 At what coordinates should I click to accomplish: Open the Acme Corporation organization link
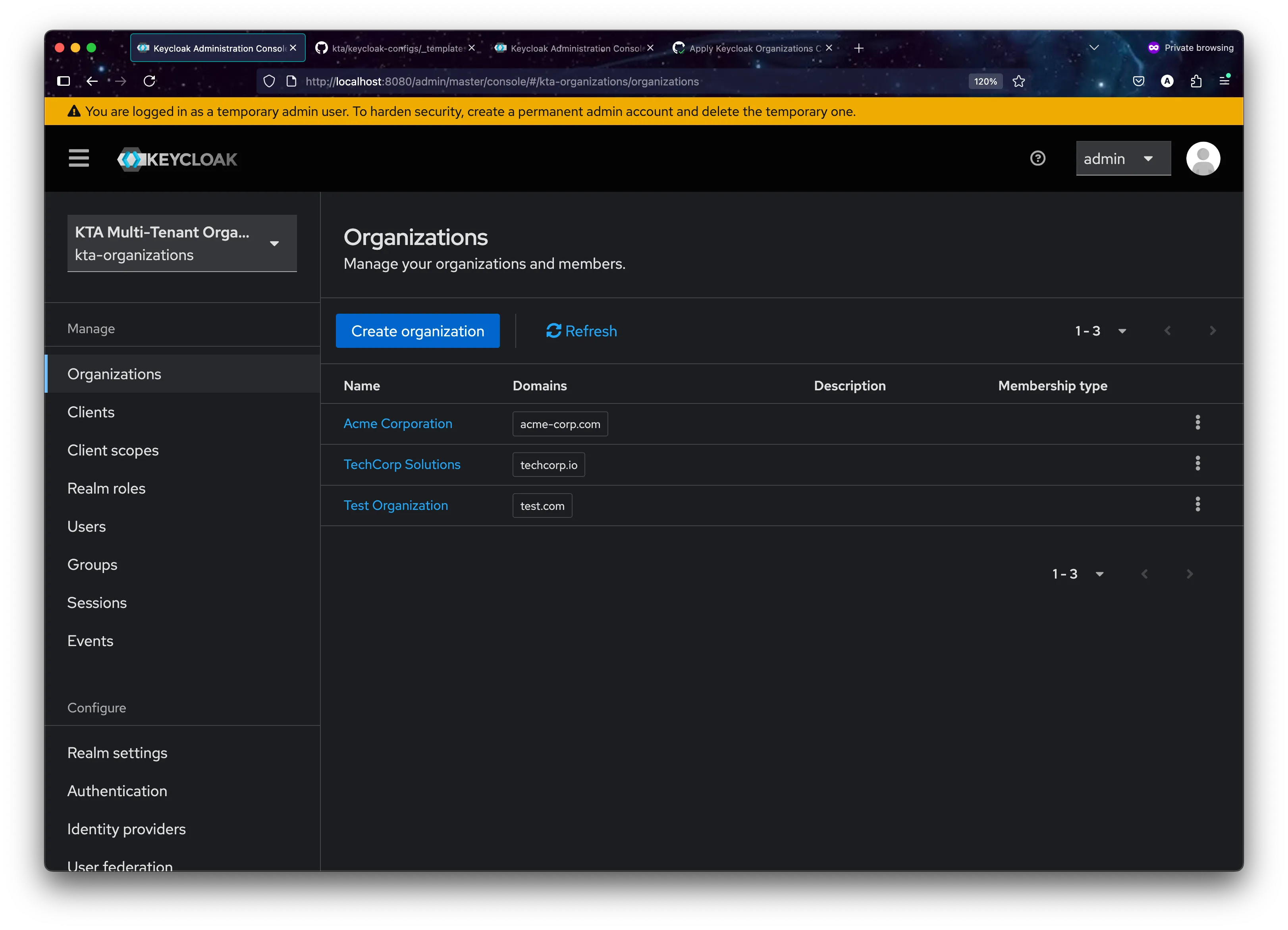[x=397, y=423]
